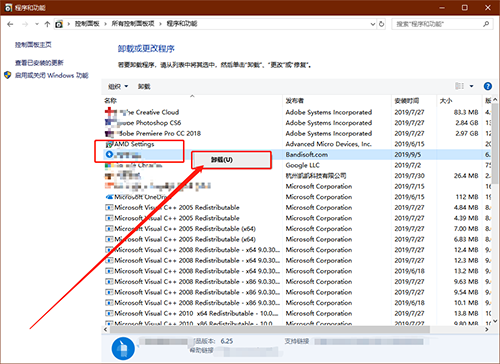This screenshot has width=500, height=364.
Task: Select AMD Settings entry
Action: coord(296,144)
